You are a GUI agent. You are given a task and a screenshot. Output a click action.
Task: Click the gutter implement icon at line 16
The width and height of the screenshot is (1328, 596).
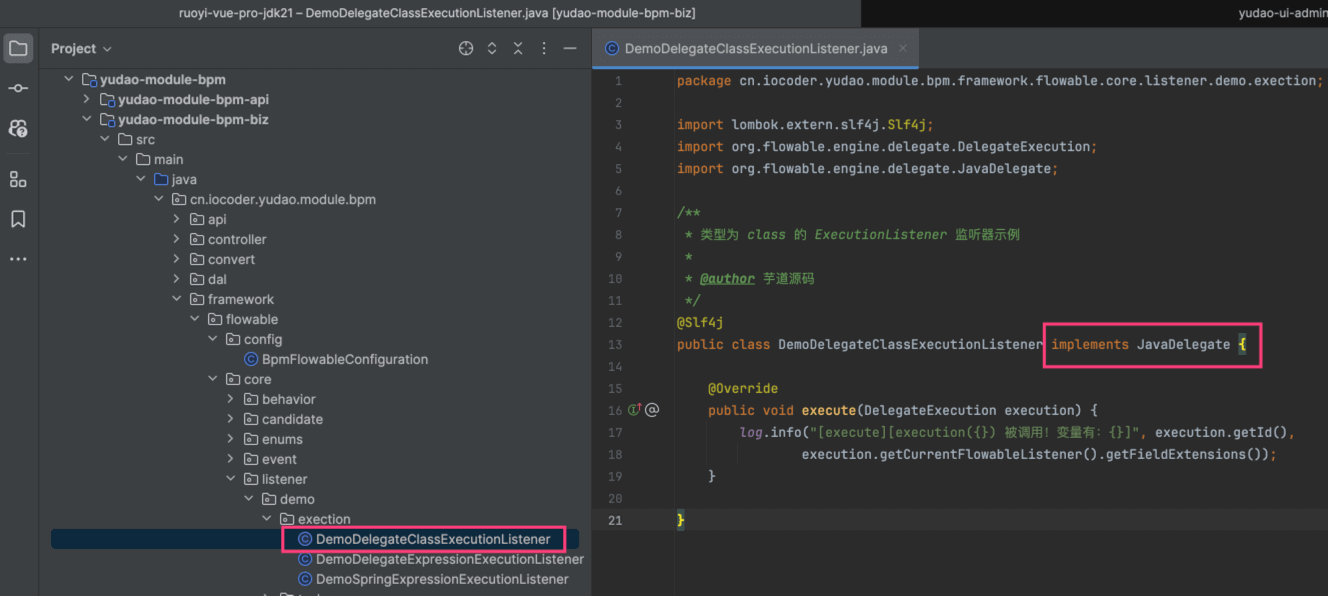point(634,410)
